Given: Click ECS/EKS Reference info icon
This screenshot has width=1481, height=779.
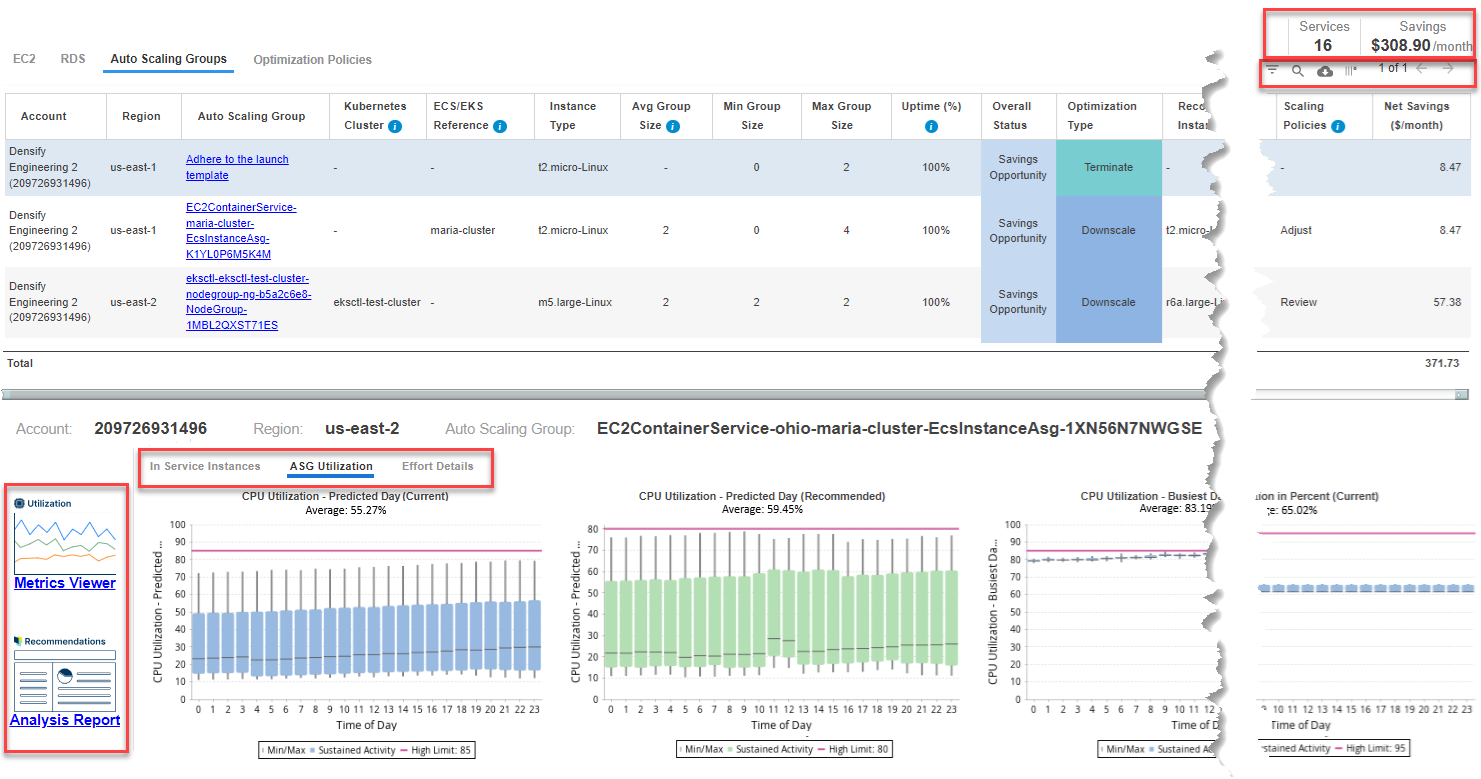Looking at the screenshot, I should pyautogui.click(x=500, y=126).
